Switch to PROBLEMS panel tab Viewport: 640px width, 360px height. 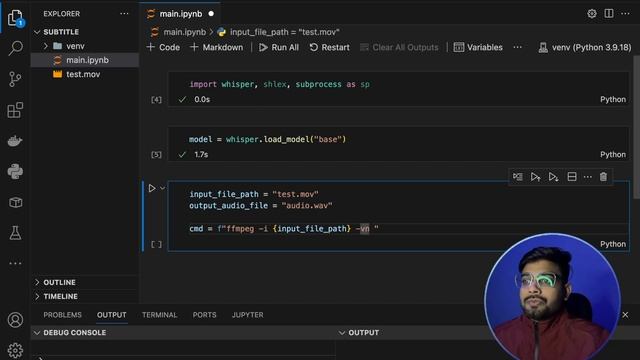click(62, 315)
